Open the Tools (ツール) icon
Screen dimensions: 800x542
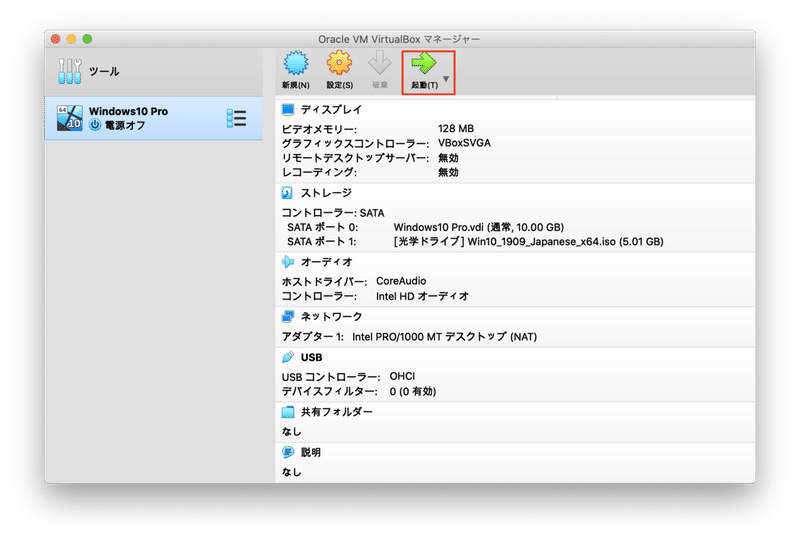[70, 71]
